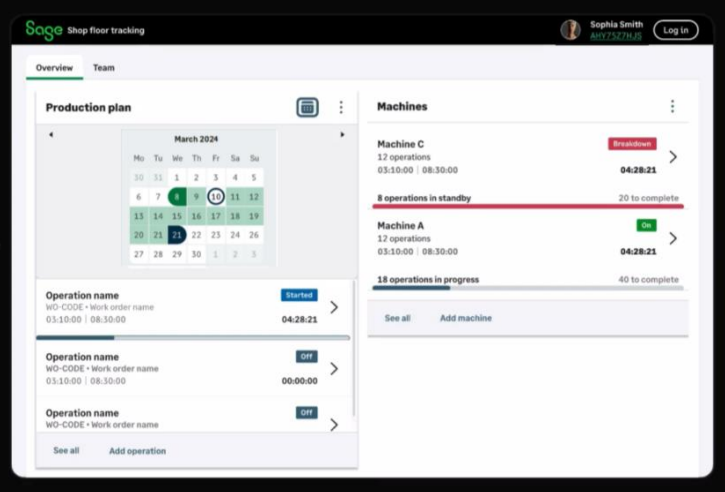Expand Machine A details chevron
Viewport: 725px width, 492px height.
click(x=673, y=238)
